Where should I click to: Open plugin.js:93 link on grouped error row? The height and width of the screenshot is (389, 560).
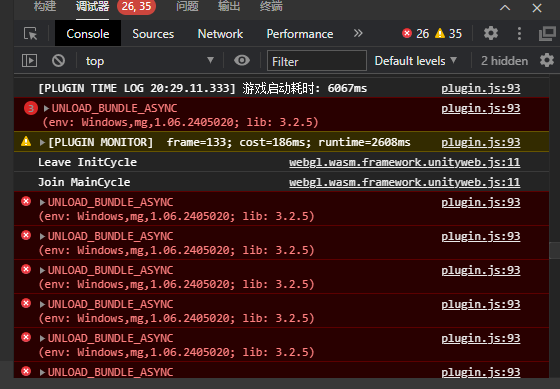(x=481, y=108)
